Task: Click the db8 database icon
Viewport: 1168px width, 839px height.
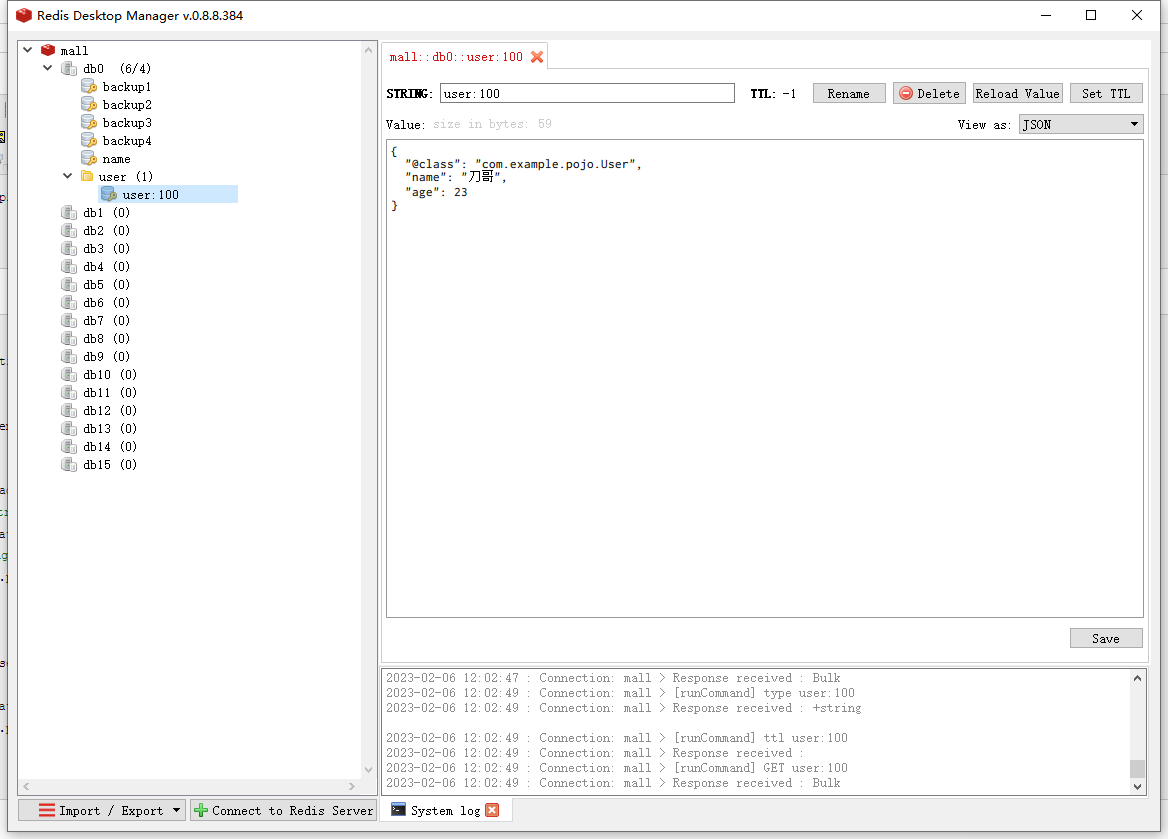Action: pyautogui.click(x=69, y=338)
